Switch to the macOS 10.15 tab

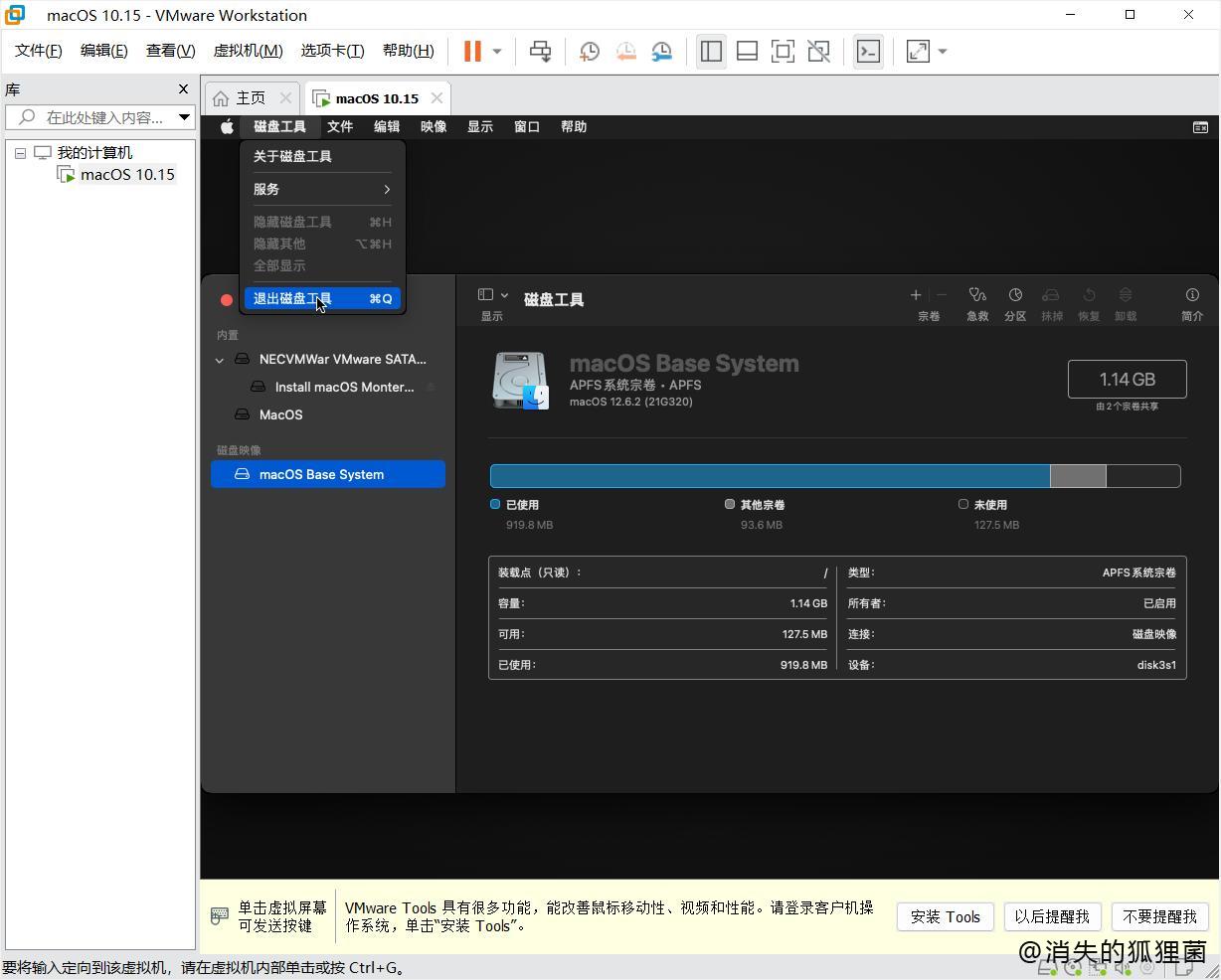(377, 98)
